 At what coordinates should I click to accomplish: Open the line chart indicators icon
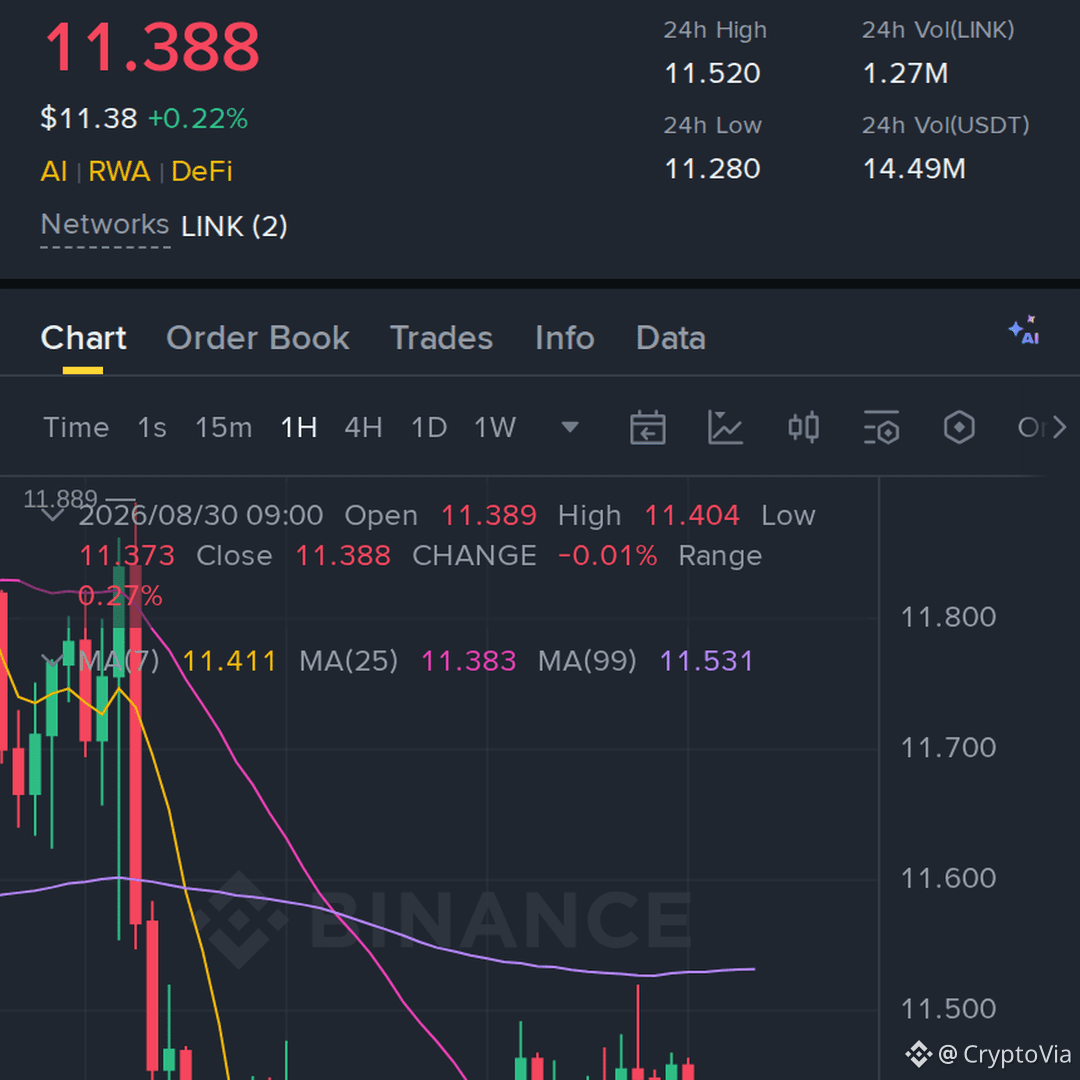[725, 427]
